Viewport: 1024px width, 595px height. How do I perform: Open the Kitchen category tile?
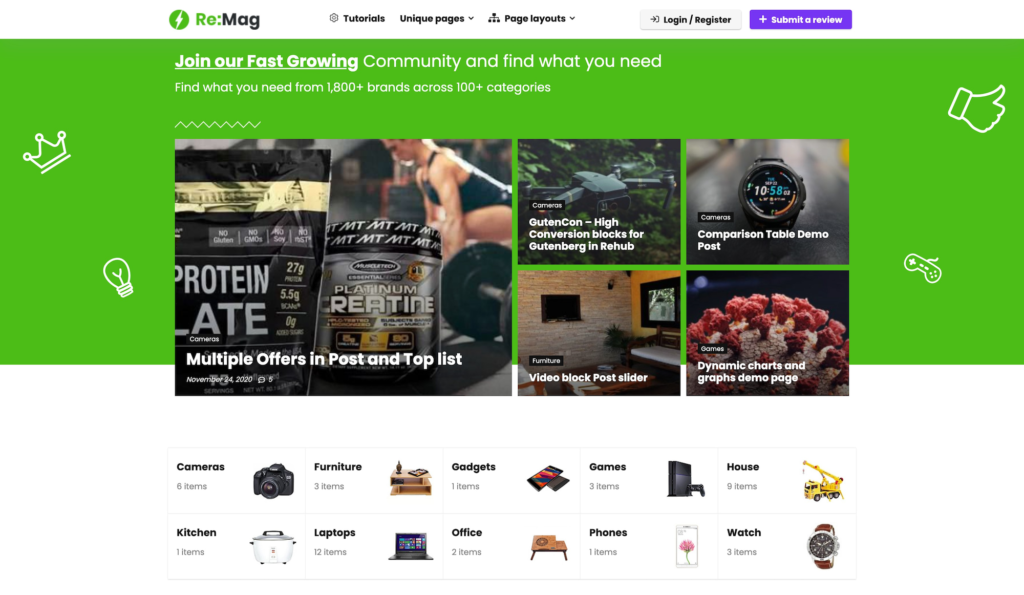236,546
